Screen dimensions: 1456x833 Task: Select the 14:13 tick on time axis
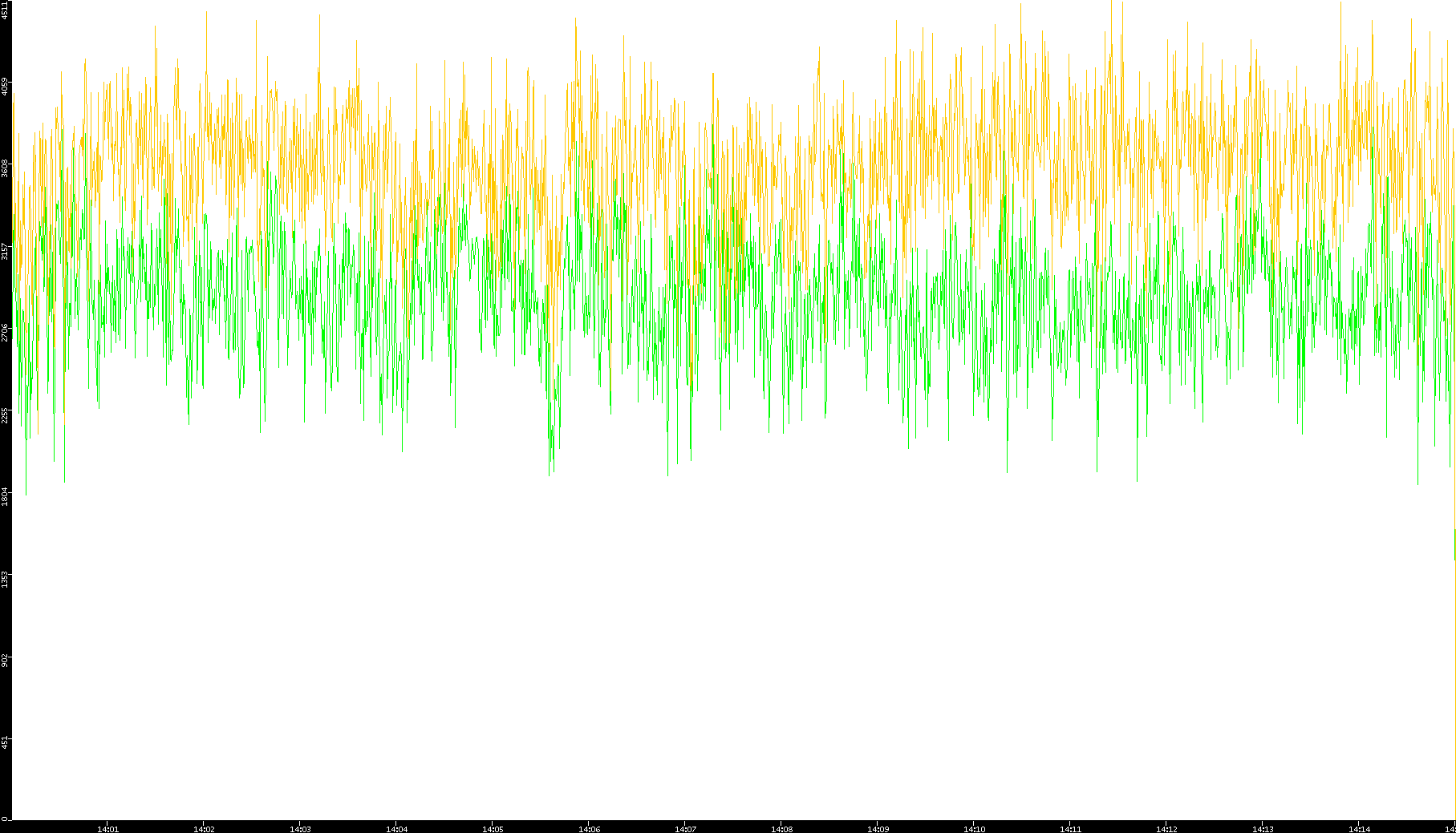(1263, 828)
